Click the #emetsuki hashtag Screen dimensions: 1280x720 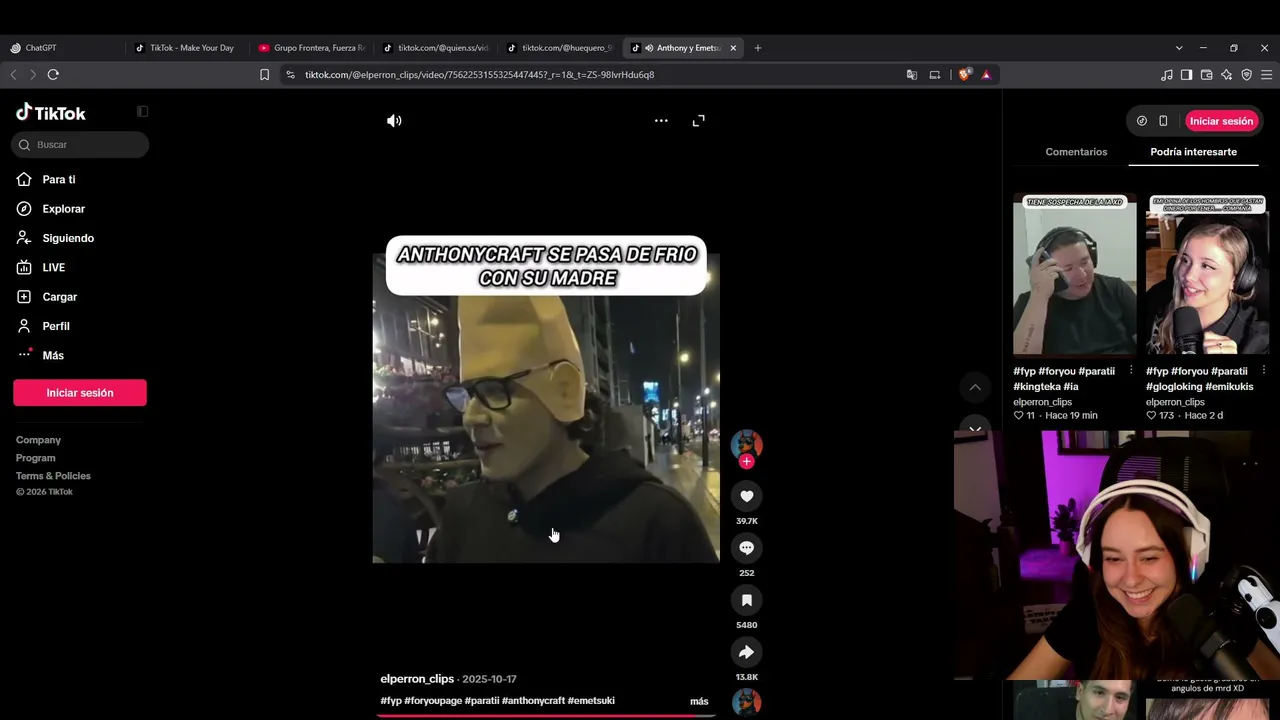[591, 701]
